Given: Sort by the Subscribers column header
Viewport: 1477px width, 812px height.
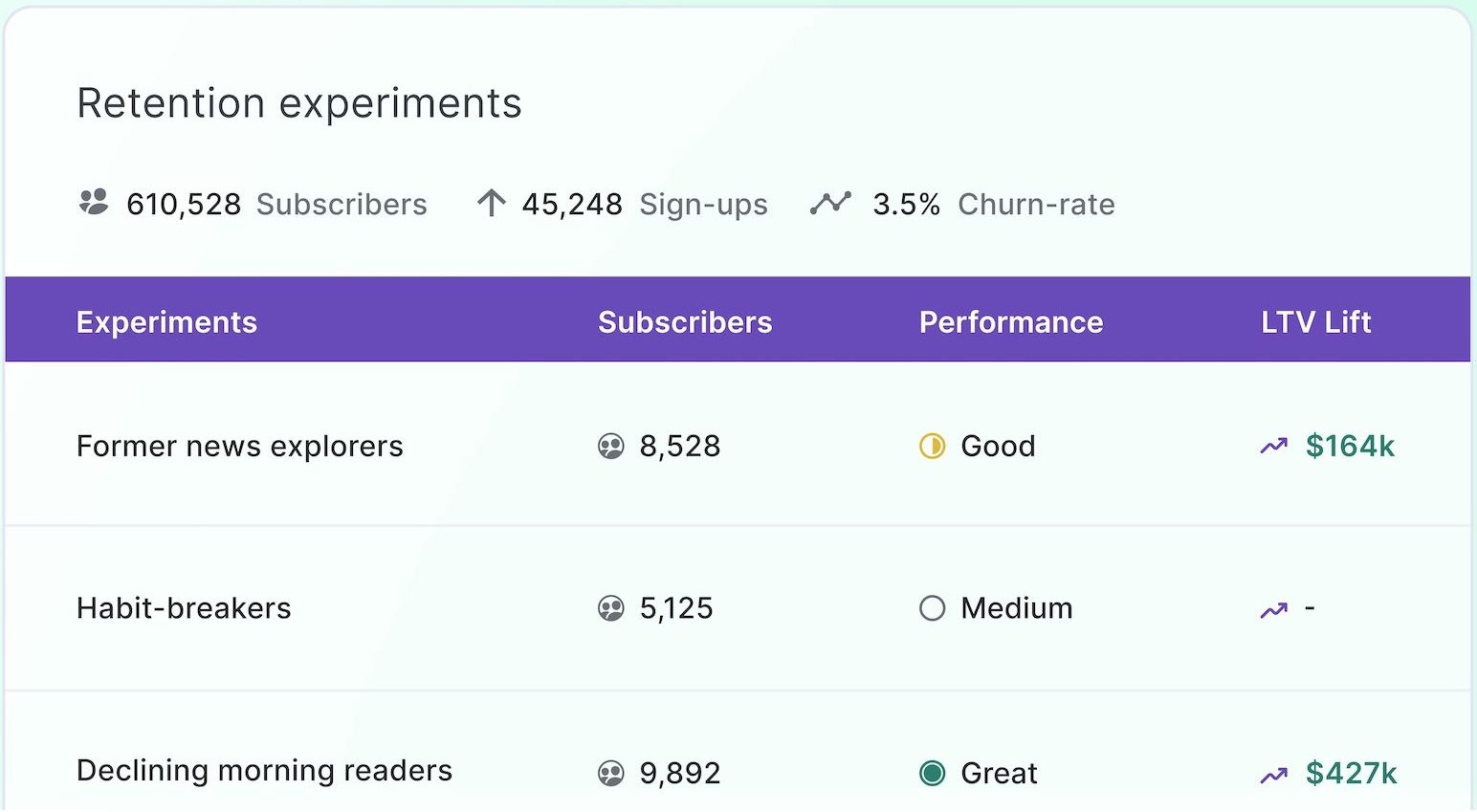Looking at the screenshot, I should (x=685, y=322).
